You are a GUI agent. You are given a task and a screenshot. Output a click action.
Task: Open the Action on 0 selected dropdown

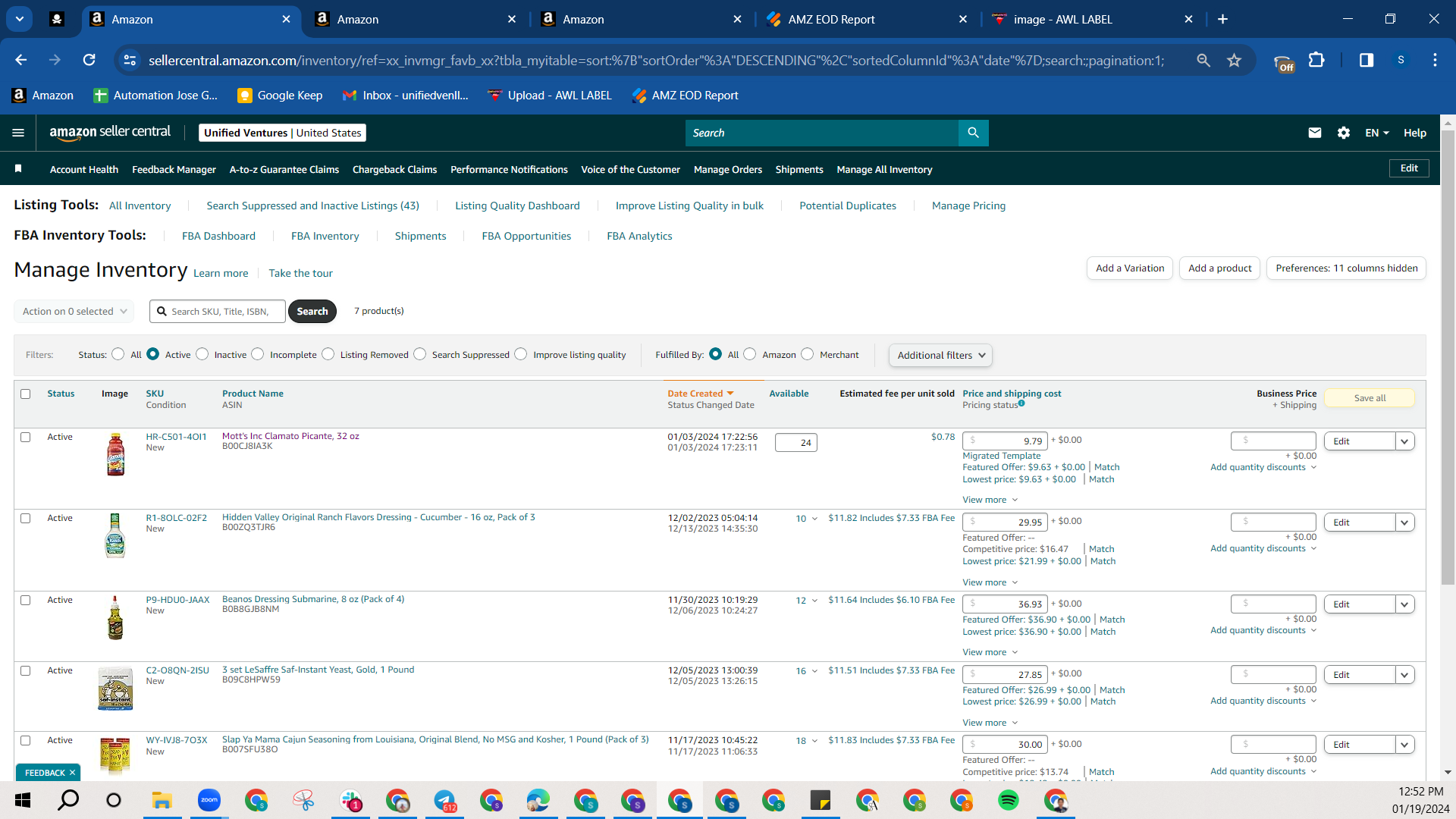(74, 311)
